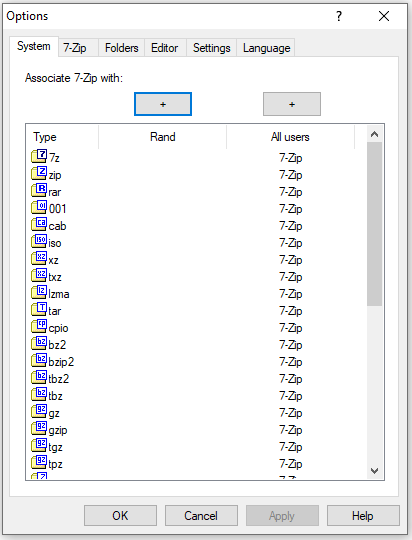Click the bz2 file type icon

39,343
